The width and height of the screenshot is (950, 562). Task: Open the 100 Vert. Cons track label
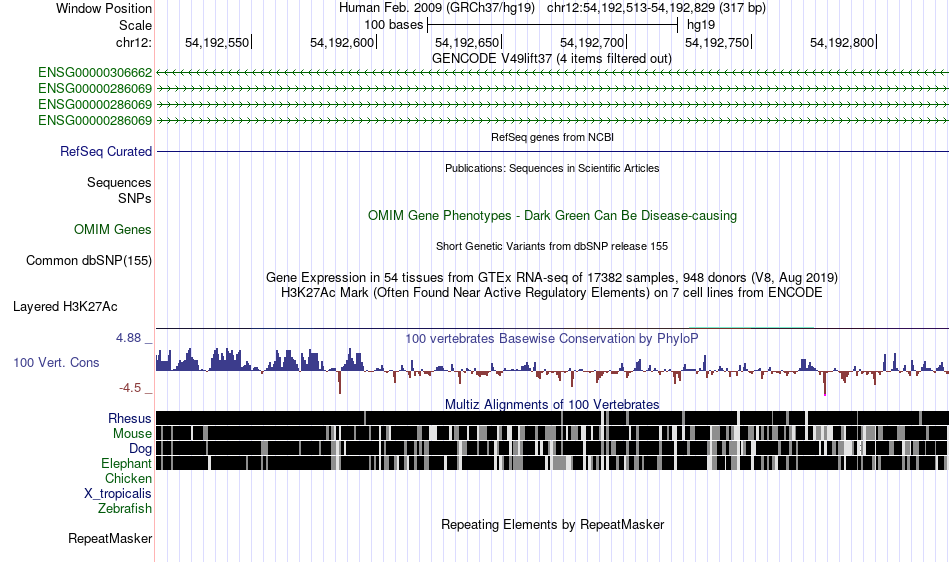pyautogui.click(x=56, y=362)
